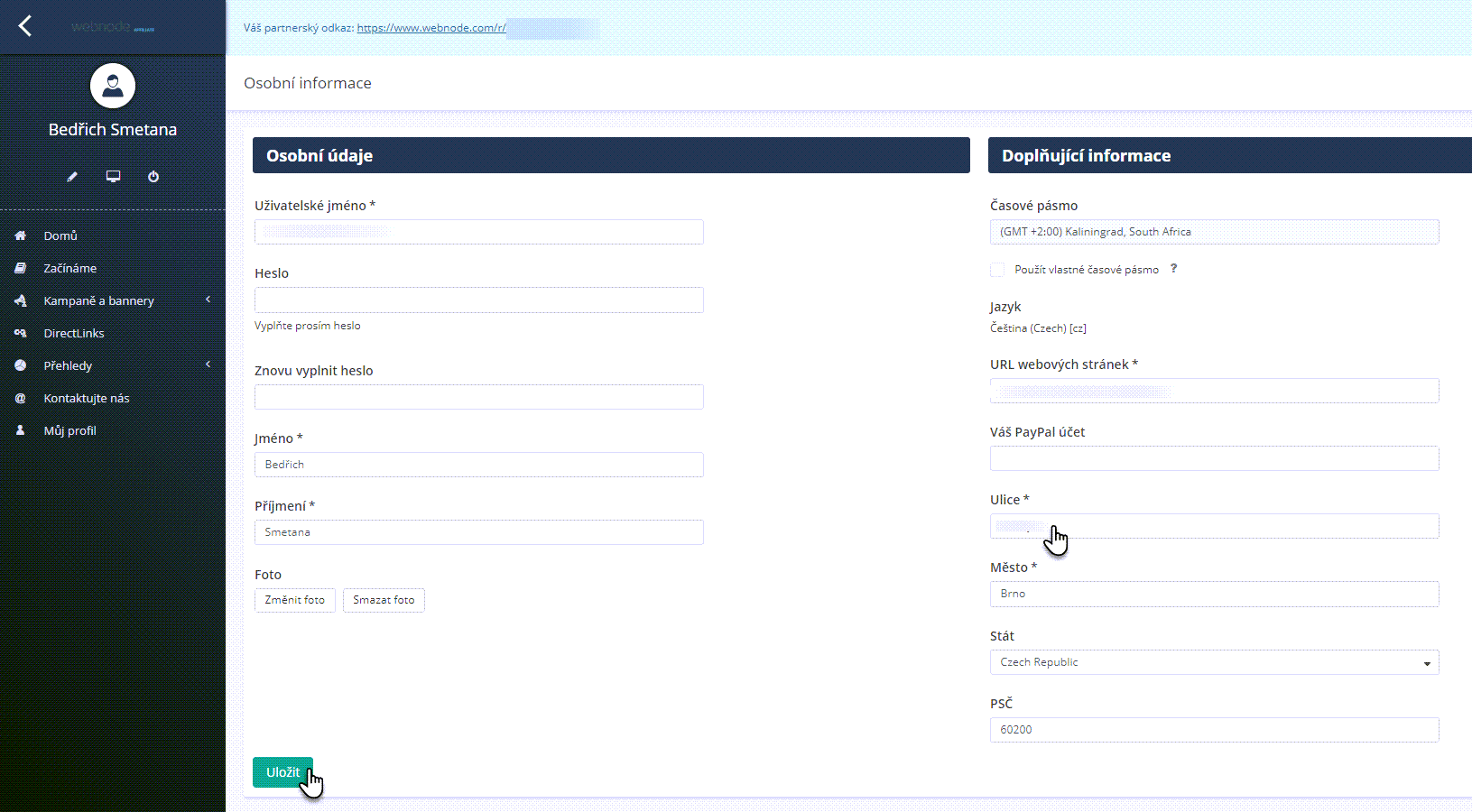This screenshot has width=1472, height=812.
Task: Open the Stát country dropdown
Action: pyautogui.click(x=1214, y=662)
